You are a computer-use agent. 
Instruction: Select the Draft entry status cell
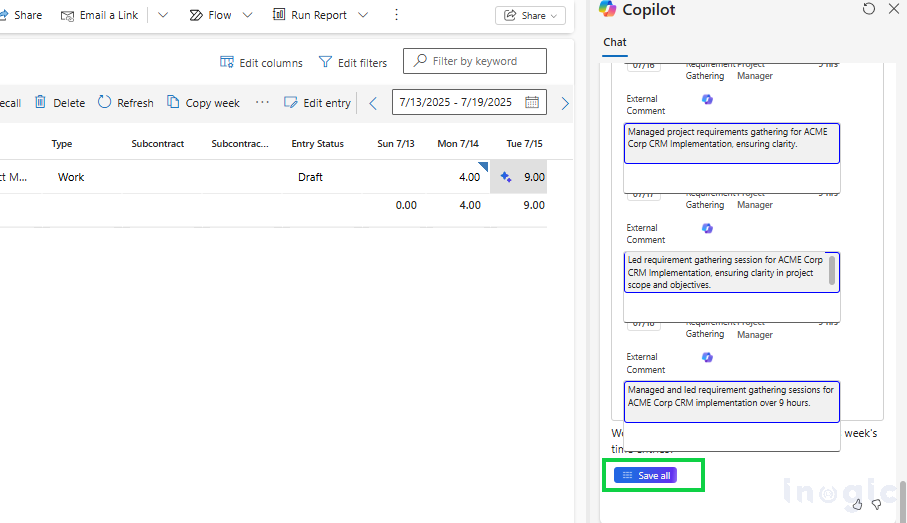pos(311,177)
